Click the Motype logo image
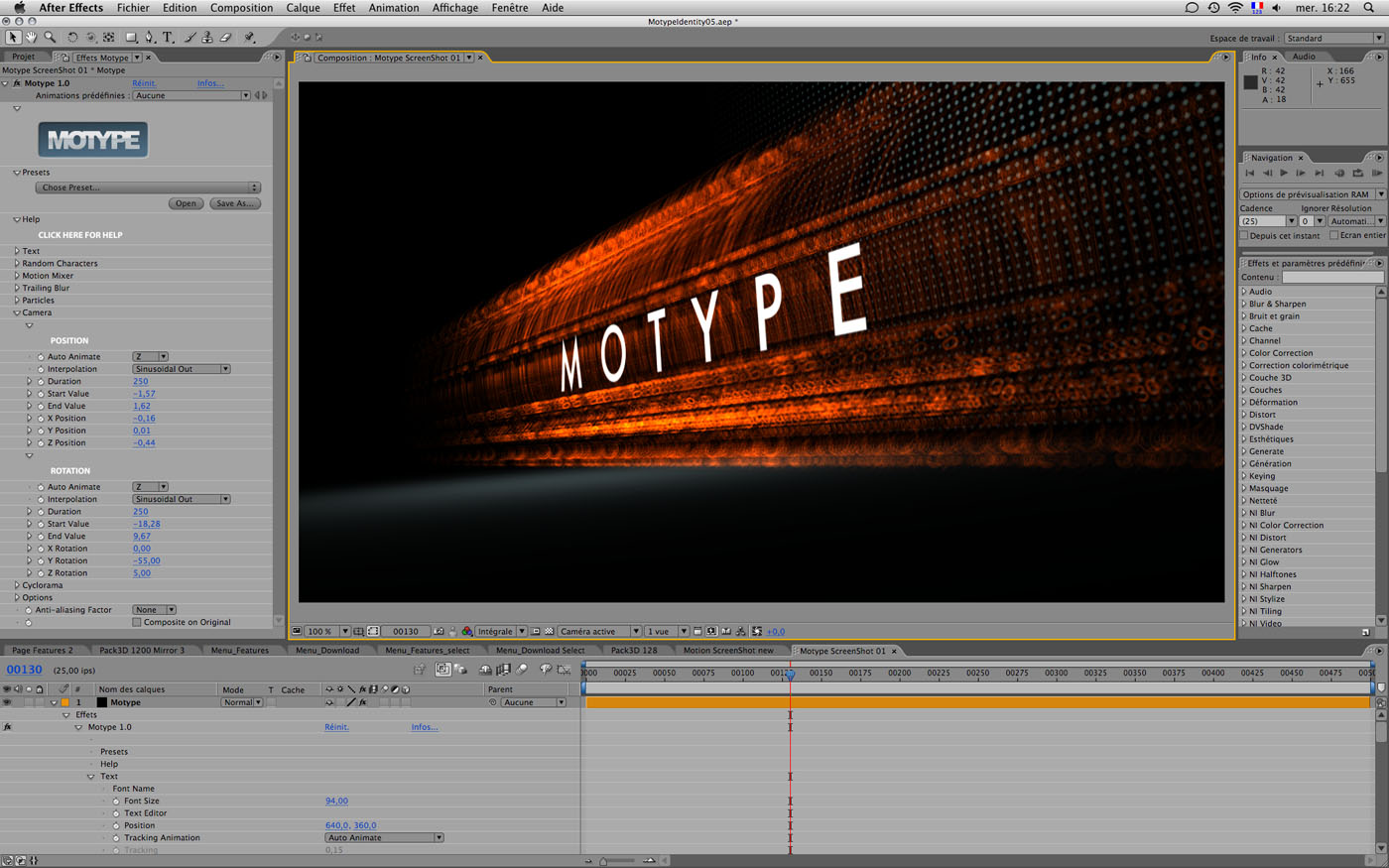Image resolution: width=1389 pixels, height=868 pixels. coord(93,140)
